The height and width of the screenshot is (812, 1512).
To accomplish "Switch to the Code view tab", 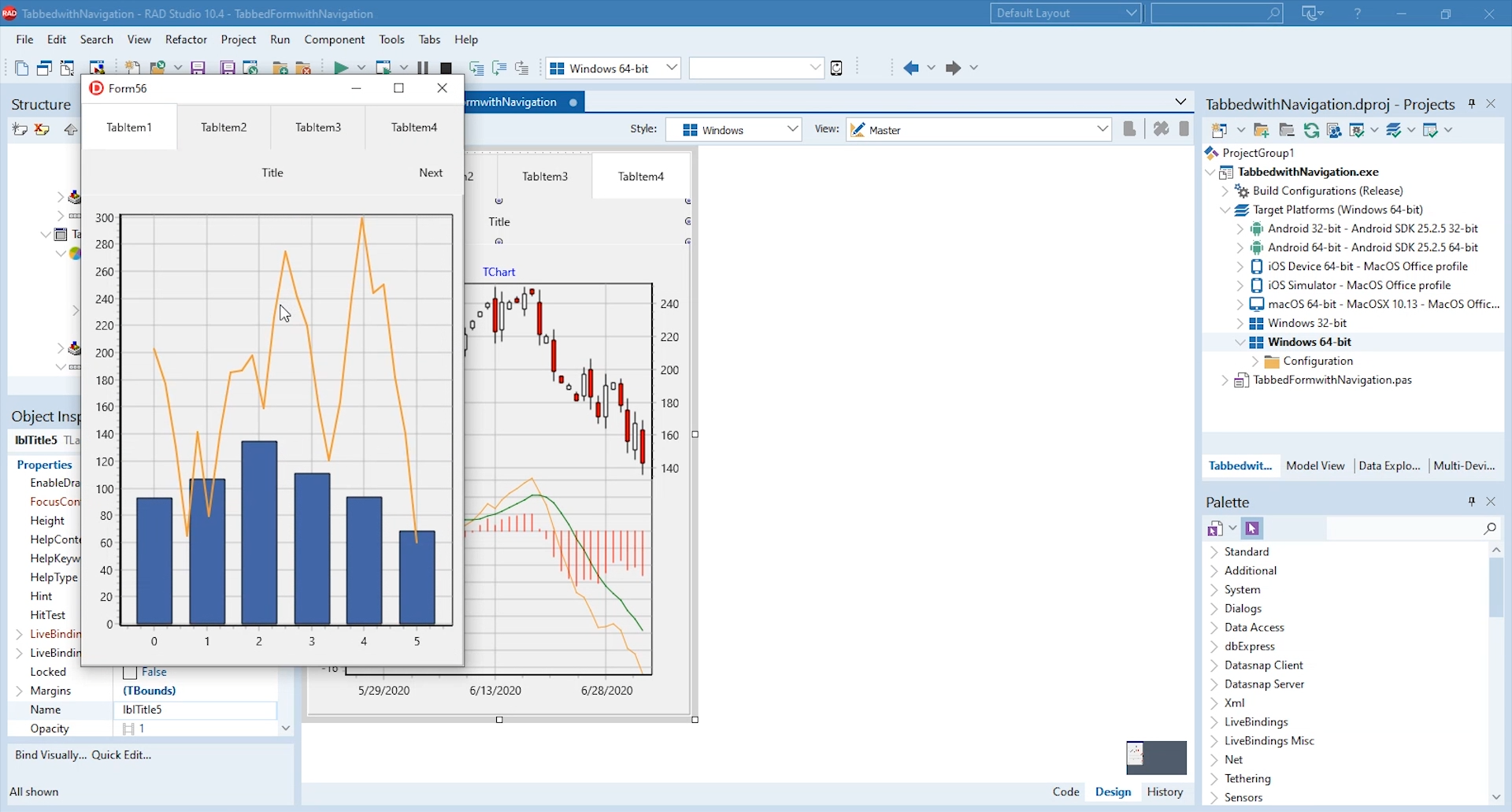I will tap(1065, 792).
